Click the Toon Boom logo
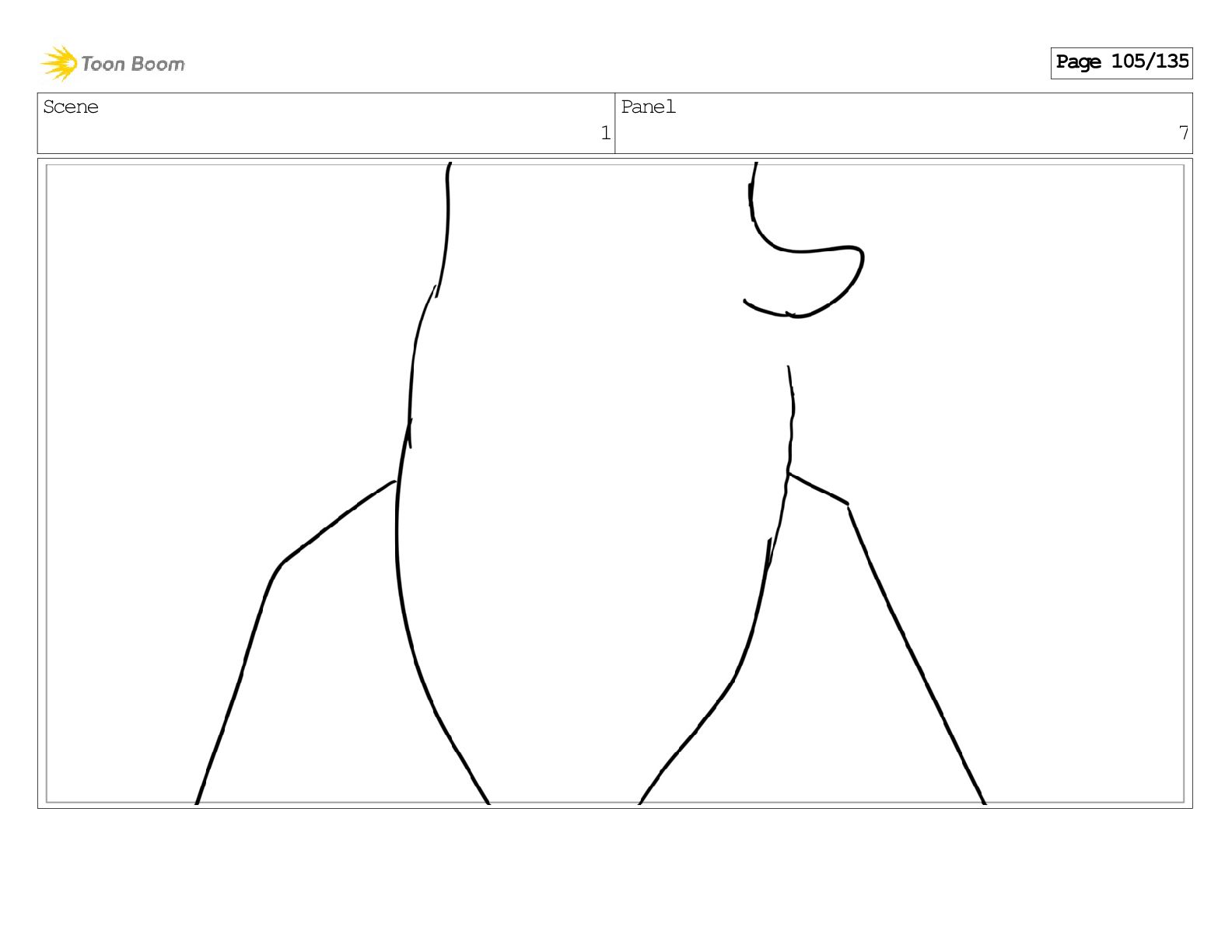Viewport: 1232px width, 952px height. 113,63
